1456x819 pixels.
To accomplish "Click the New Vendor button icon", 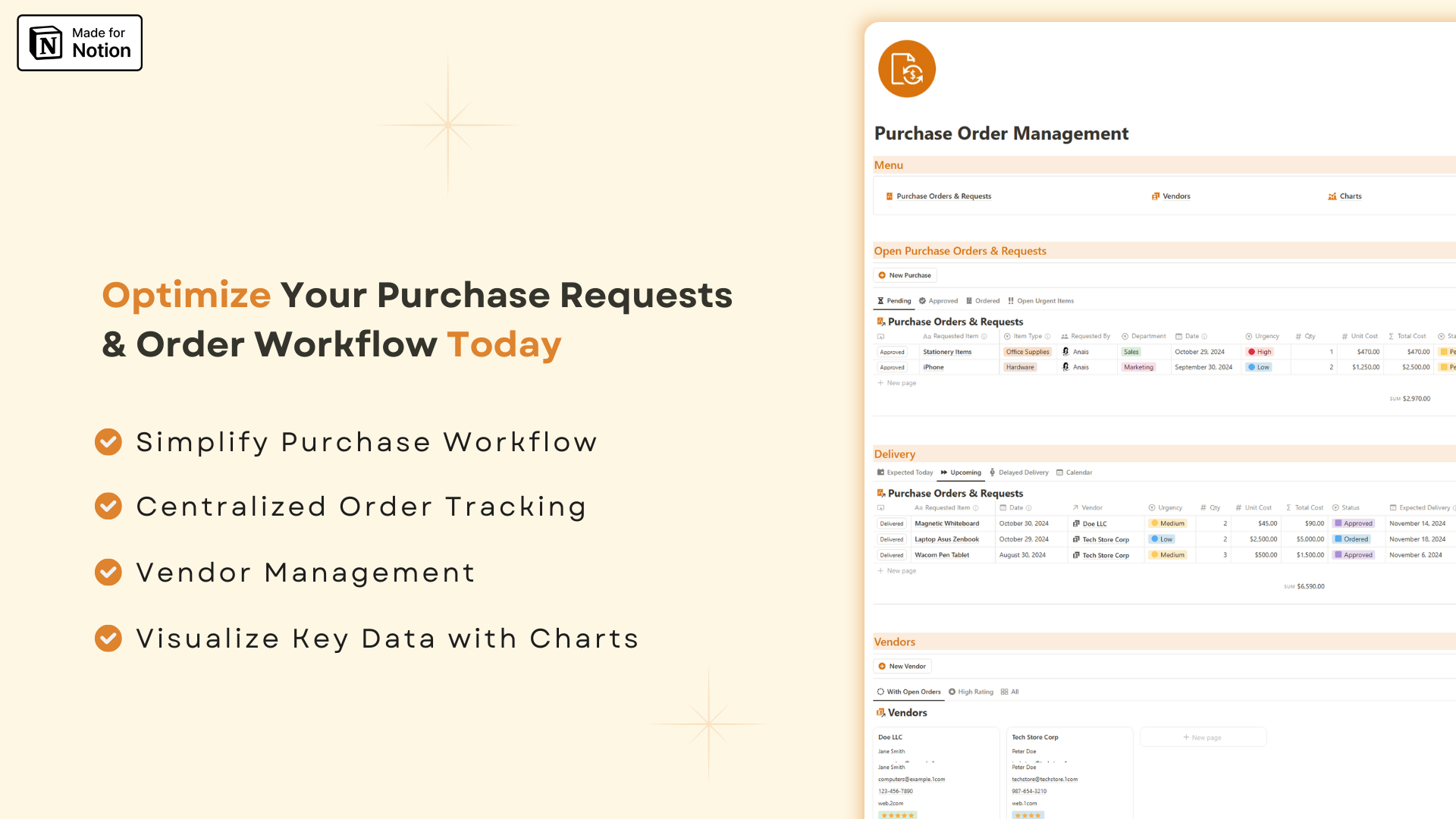I will 882,665.
